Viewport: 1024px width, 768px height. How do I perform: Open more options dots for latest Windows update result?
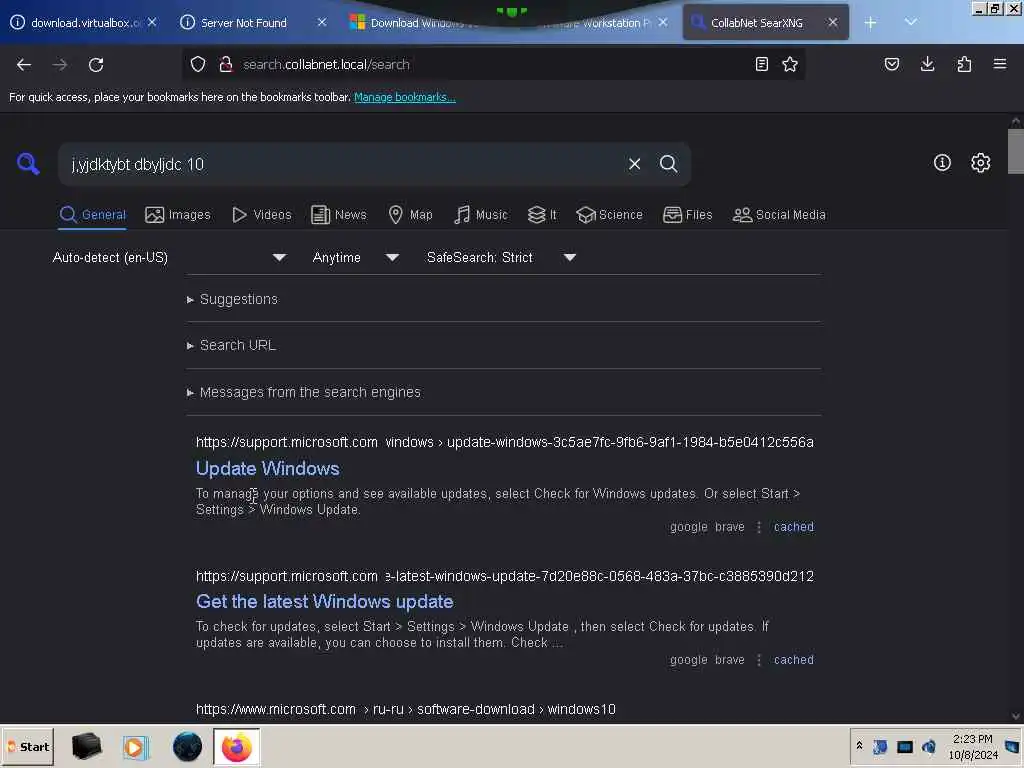point(759,660)
